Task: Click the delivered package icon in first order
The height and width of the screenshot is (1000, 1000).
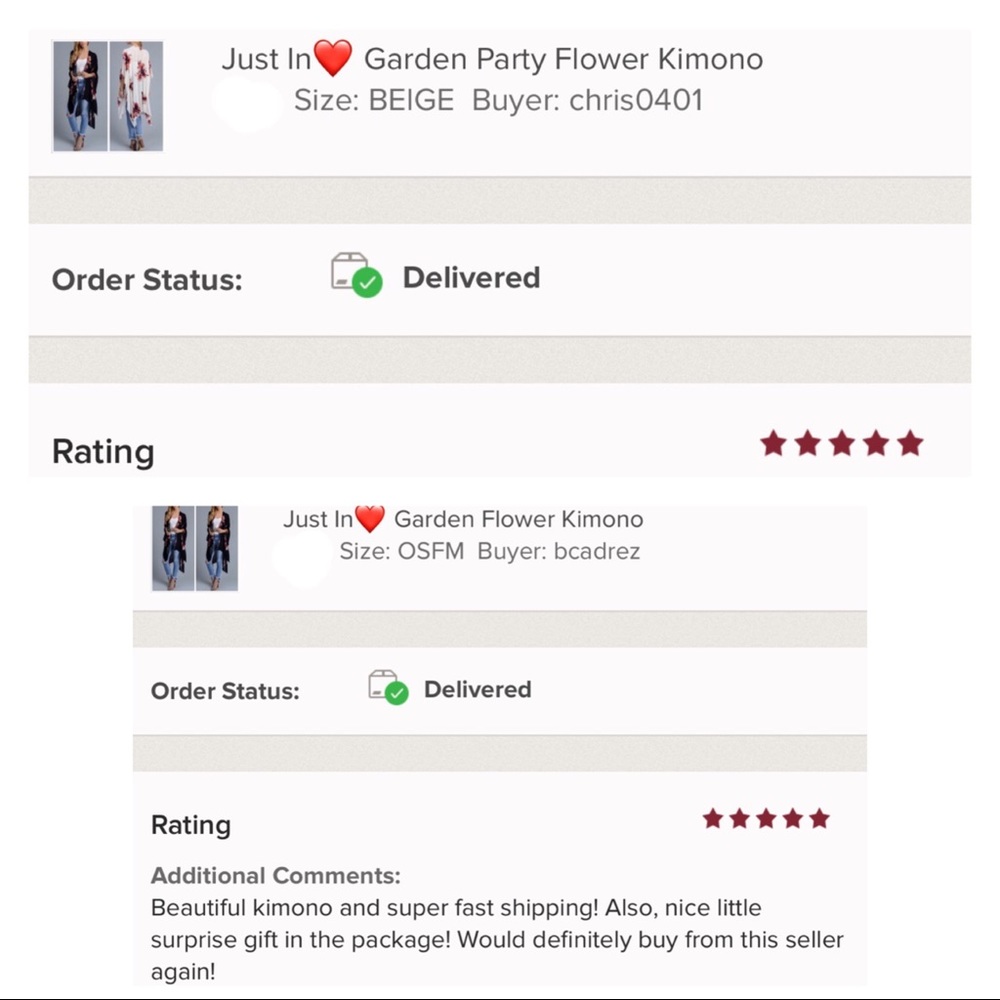Action: (x=357, y=275)
